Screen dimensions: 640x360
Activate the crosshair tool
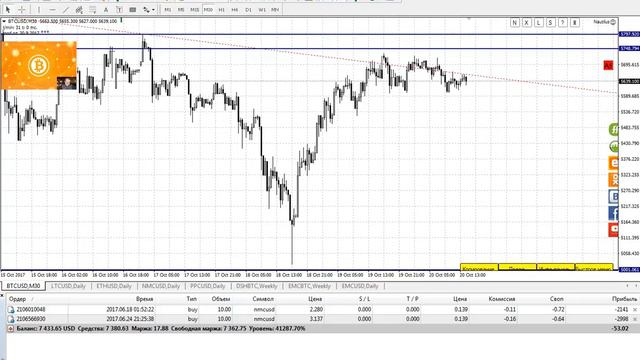tap(22, 9)
